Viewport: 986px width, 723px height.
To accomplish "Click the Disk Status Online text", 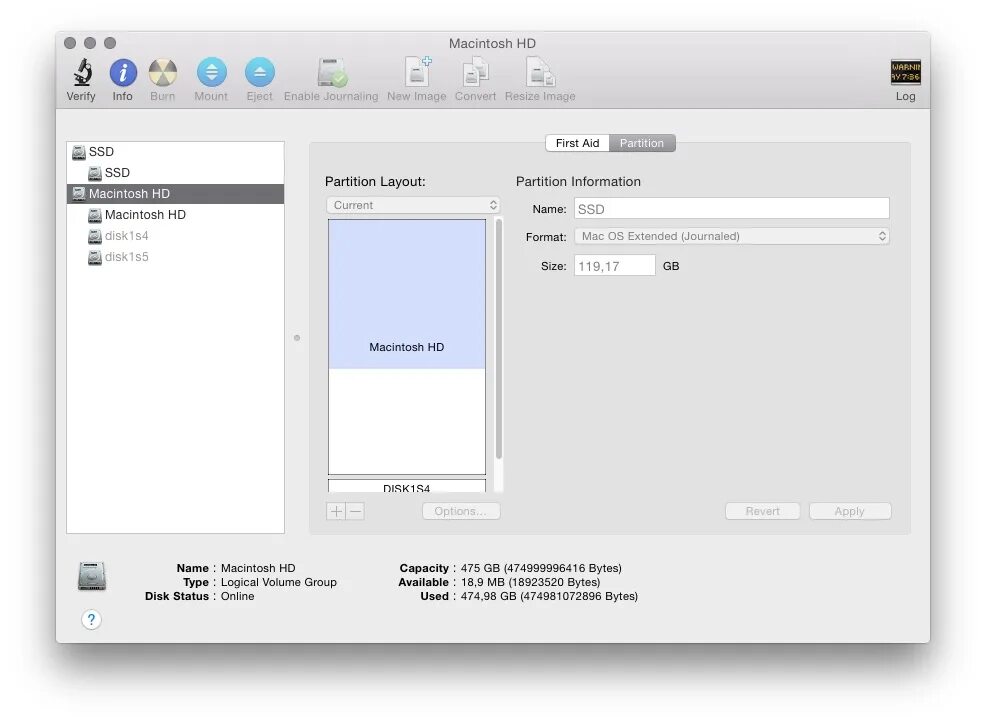I will pos(237,597).
